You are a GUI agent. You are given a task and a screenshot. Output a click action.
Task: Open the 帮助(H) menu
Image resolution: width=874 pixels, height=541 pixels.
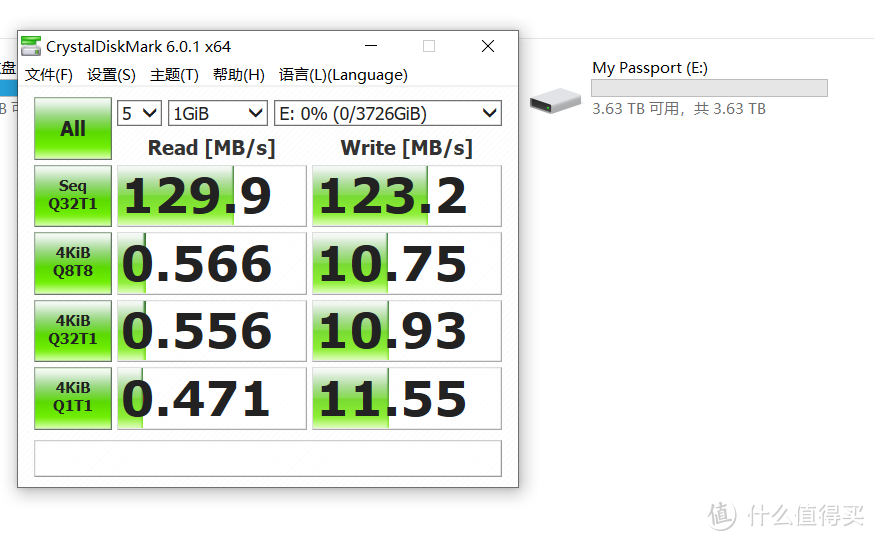click(x=239, y=75)
